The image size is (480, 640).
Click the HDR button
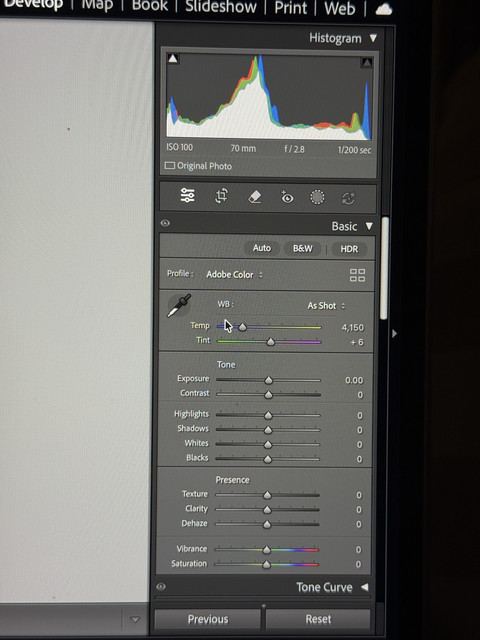click(349, 249)
